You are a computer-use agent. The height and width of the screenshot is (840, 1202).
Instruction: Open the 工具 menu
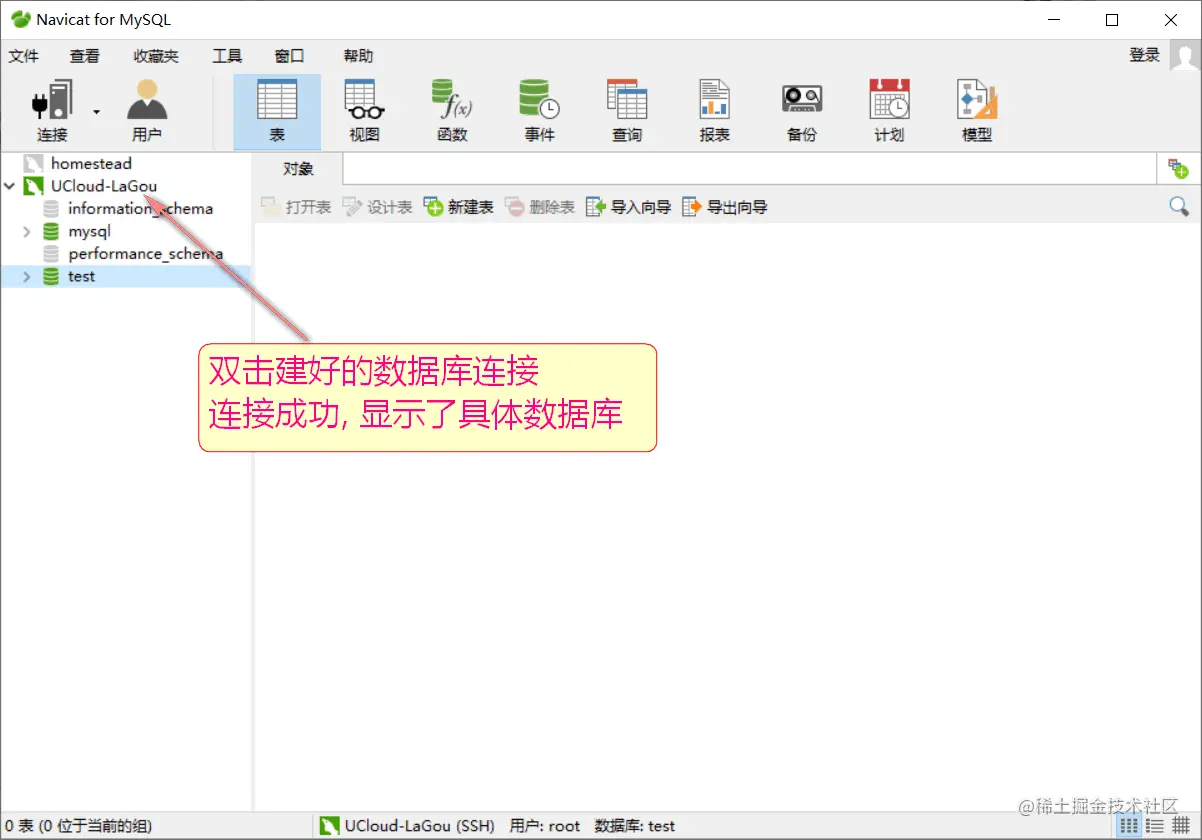pyautogui.click(x=227, y=56)
